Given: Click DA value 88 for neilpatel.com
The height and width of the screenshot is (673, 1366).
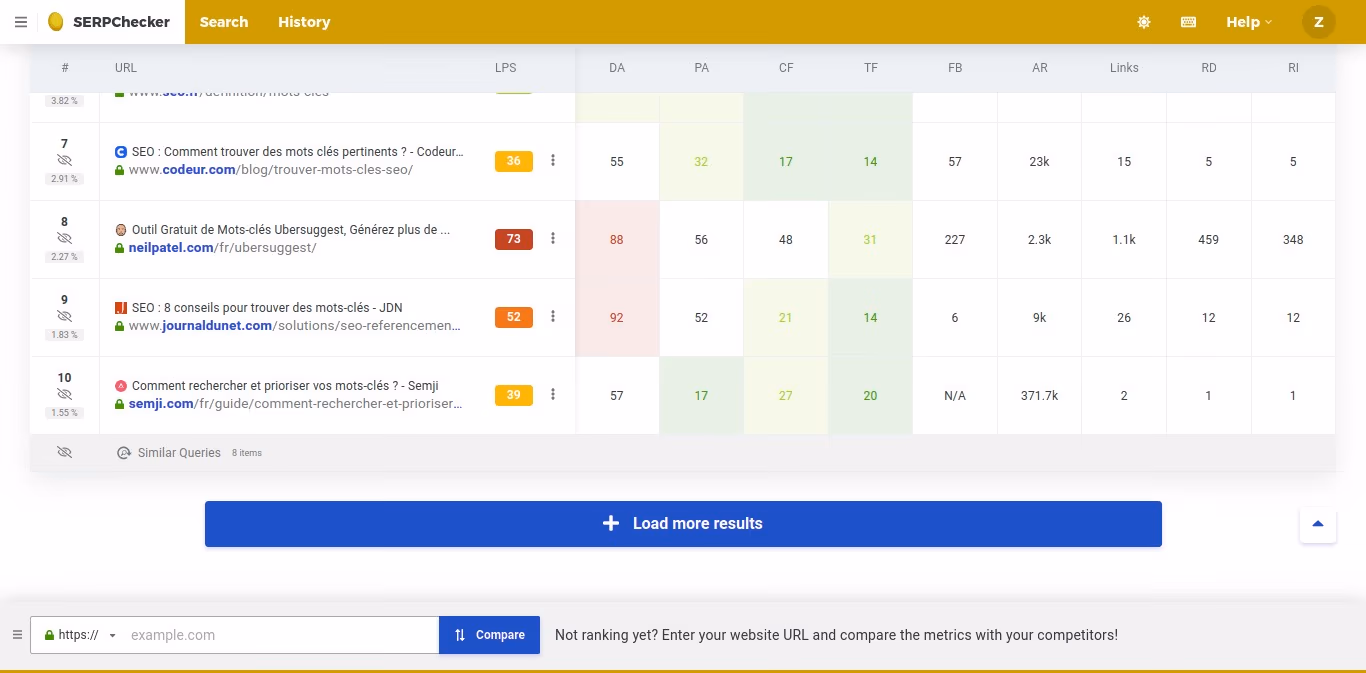Looking at the screenshot, I should (x=617, y=240).
